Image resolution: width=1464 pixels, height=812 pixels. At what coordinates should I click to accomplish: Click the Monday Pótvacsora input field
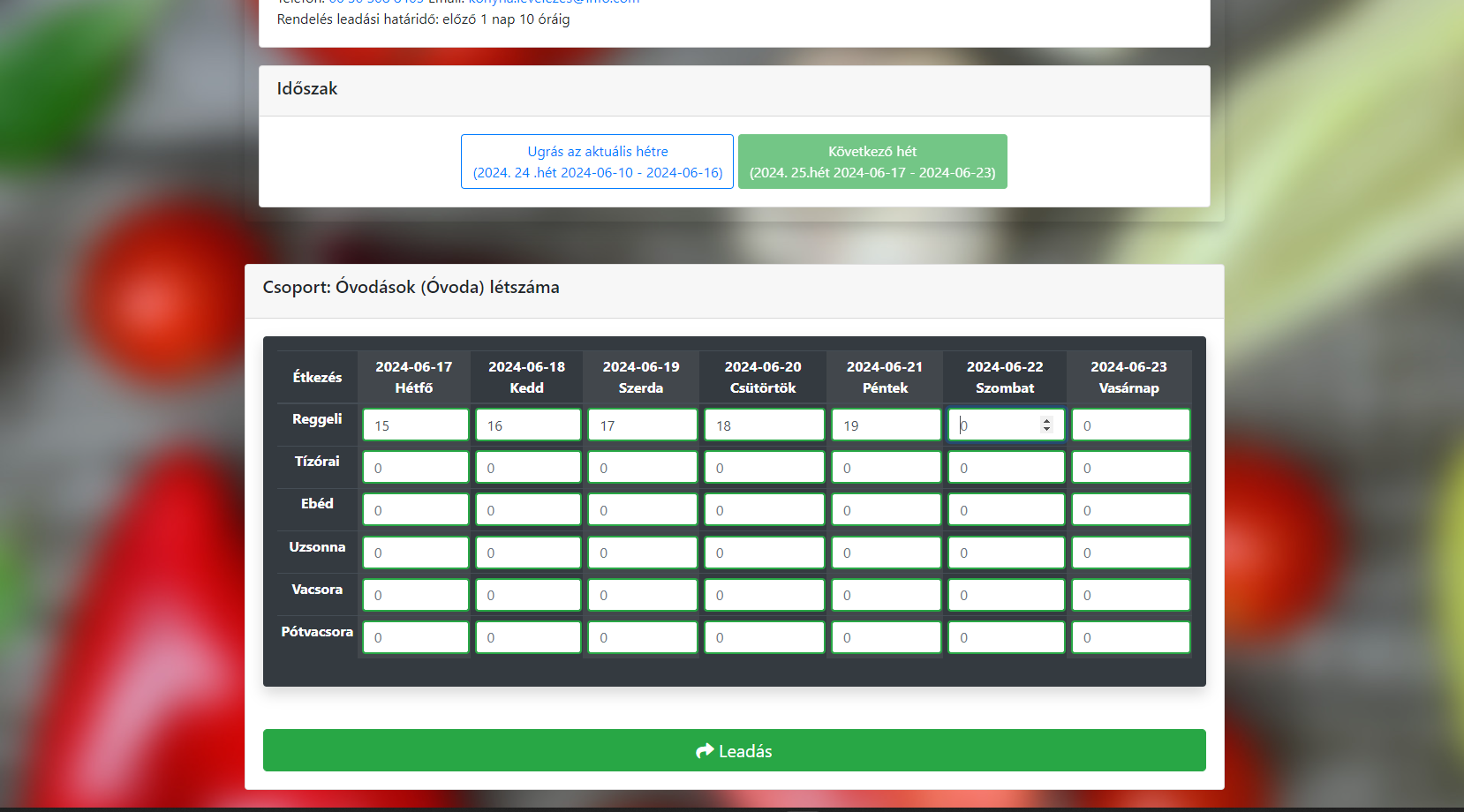click(415, 637)
